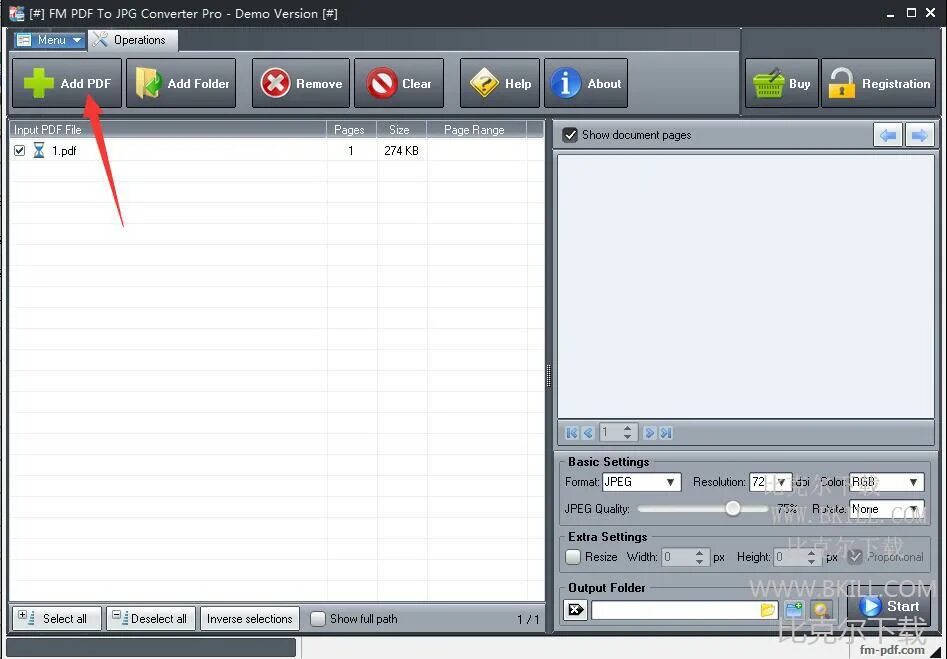947x659 pixels.
Task: Click the Pages column header
Action: point(351,129)
